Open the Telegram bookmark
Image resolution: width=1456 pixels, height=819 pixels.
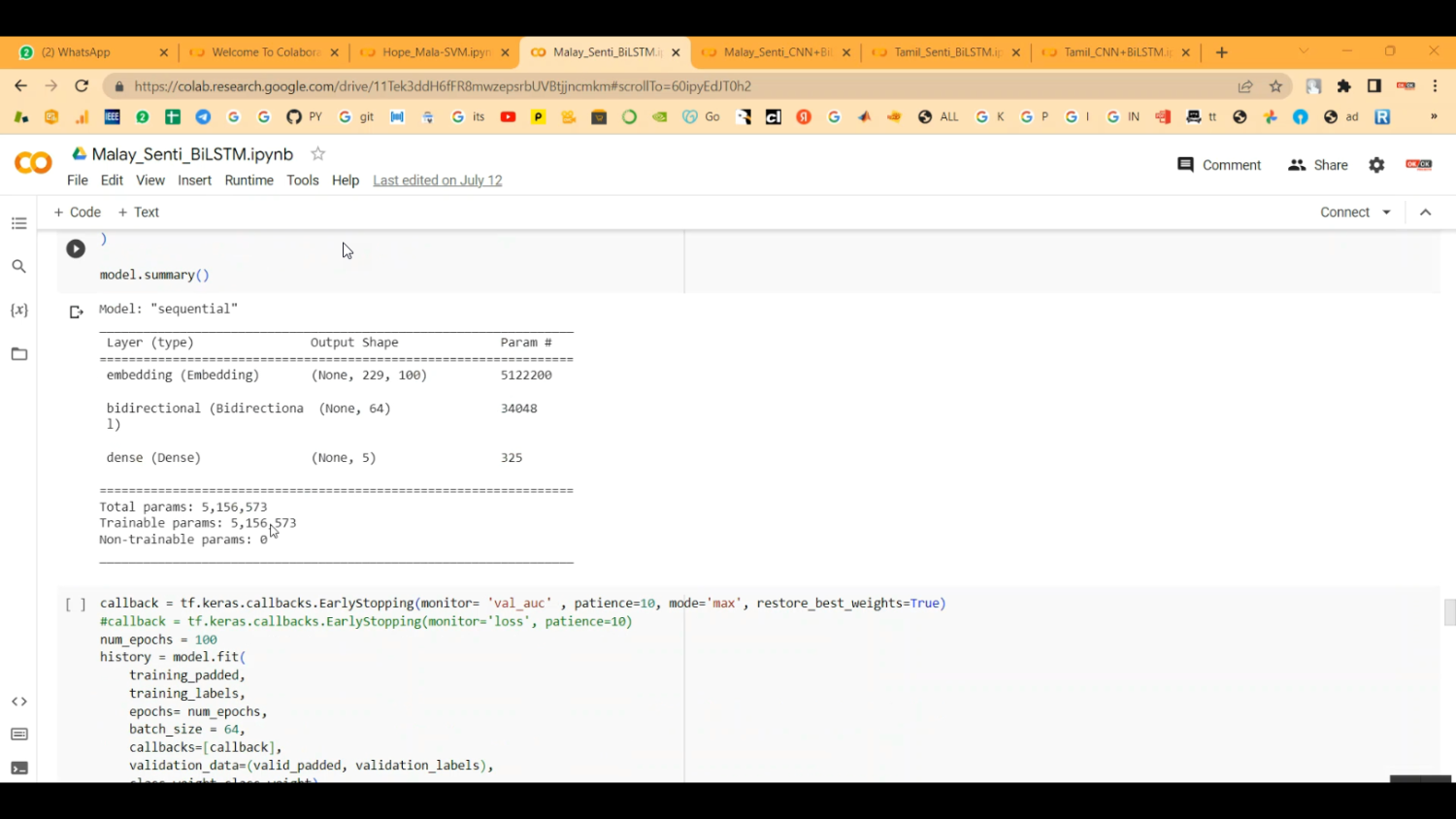pyautogui.click(x=203, y=116)
